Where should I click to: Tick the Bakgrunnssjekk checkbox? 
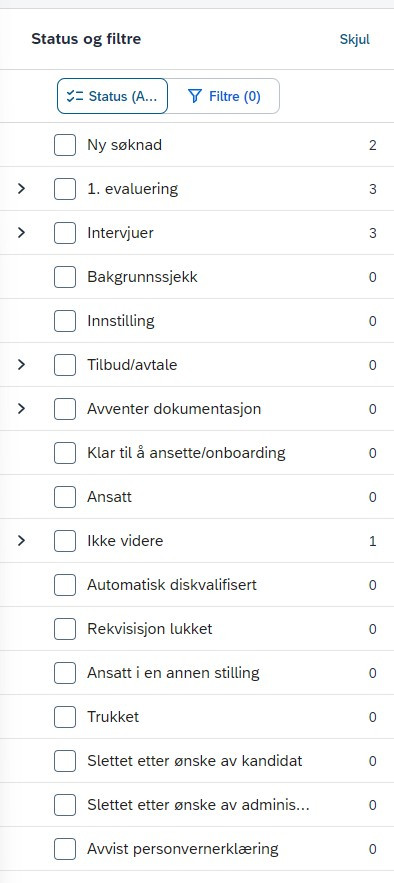(x=65, y=277)
